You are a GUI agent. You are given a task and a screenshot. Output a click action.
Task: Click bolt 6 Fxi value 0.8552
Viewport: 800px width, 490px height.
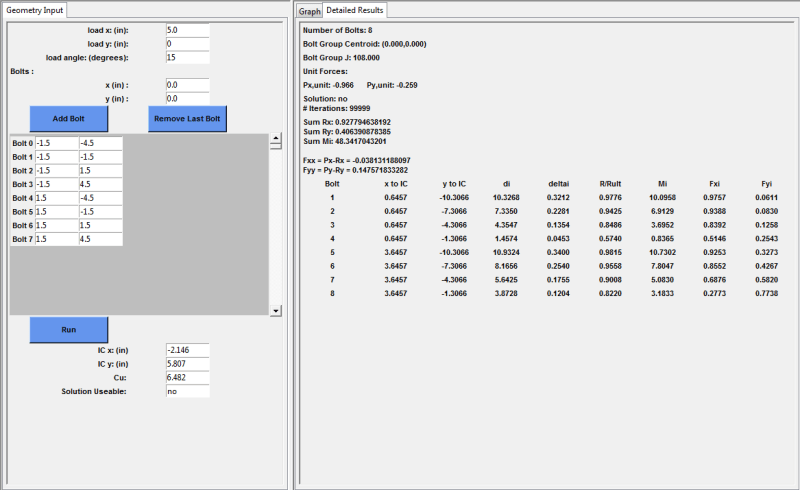[714, 266]
